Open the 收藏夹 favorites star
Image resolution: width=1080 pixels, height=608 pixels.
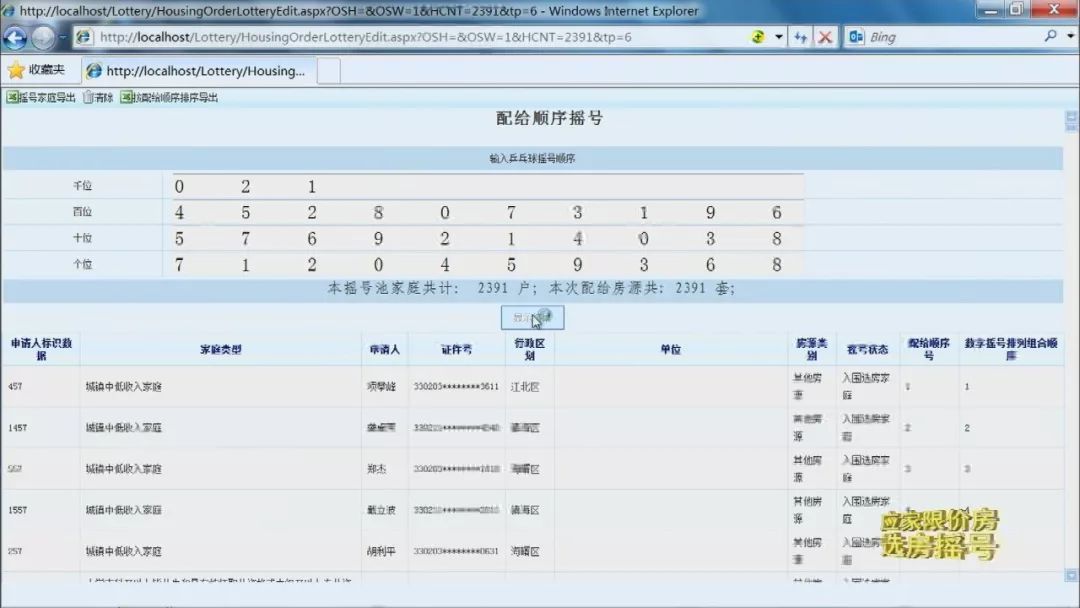coord(16,70)
